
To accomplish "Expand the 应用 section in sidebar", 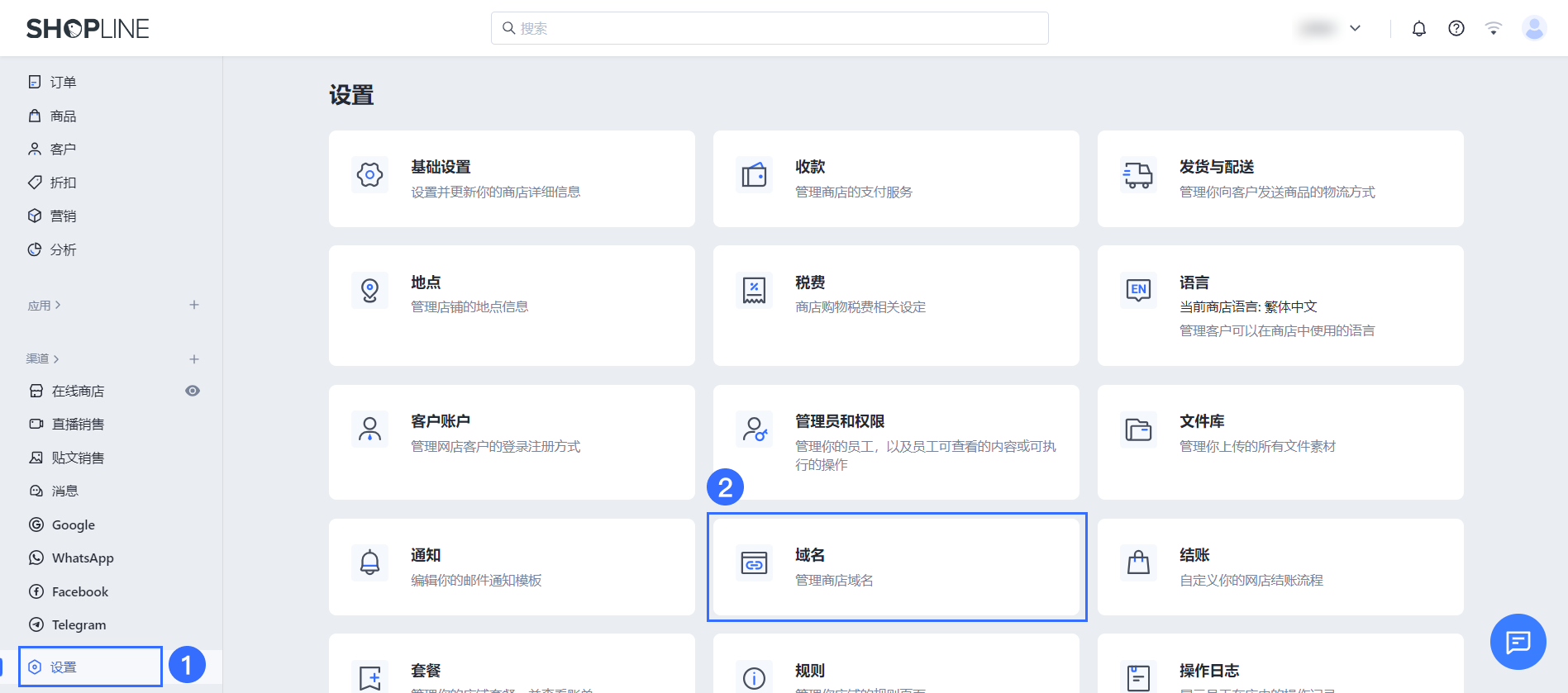I will click(44, 306).
